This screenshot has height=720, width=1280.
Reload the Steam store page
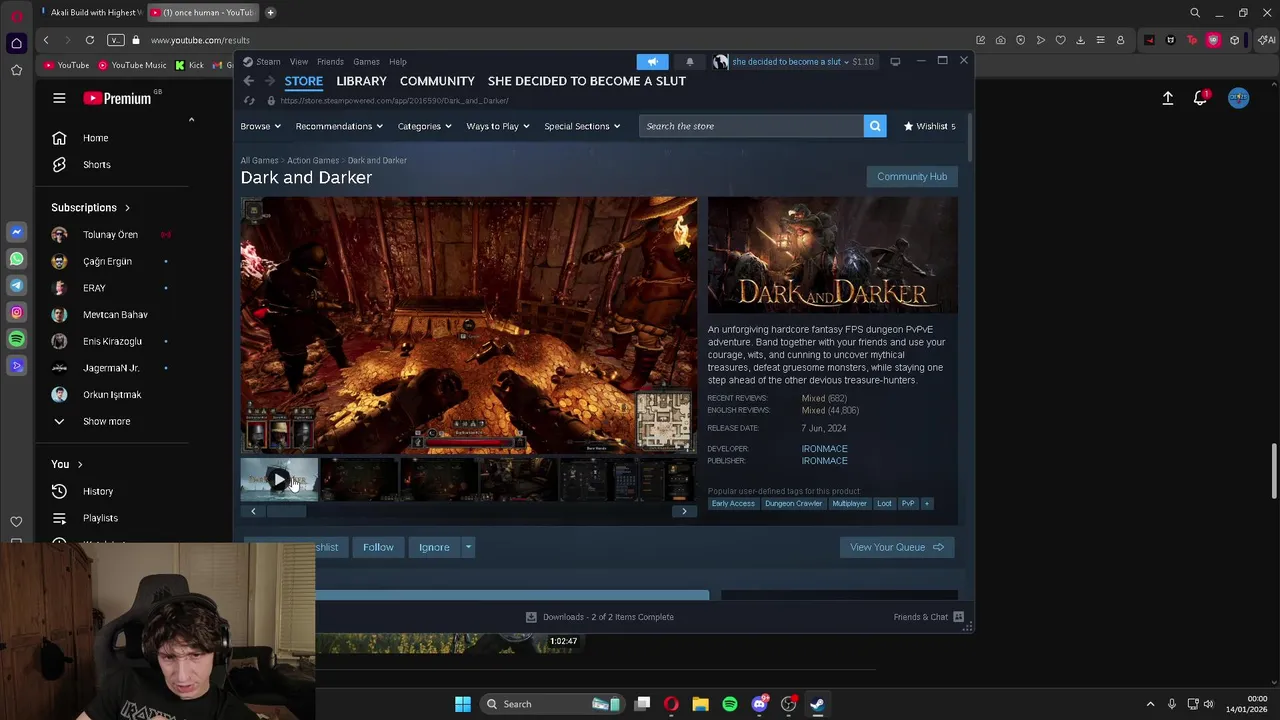pyautogui.click(x=249, y=100)
